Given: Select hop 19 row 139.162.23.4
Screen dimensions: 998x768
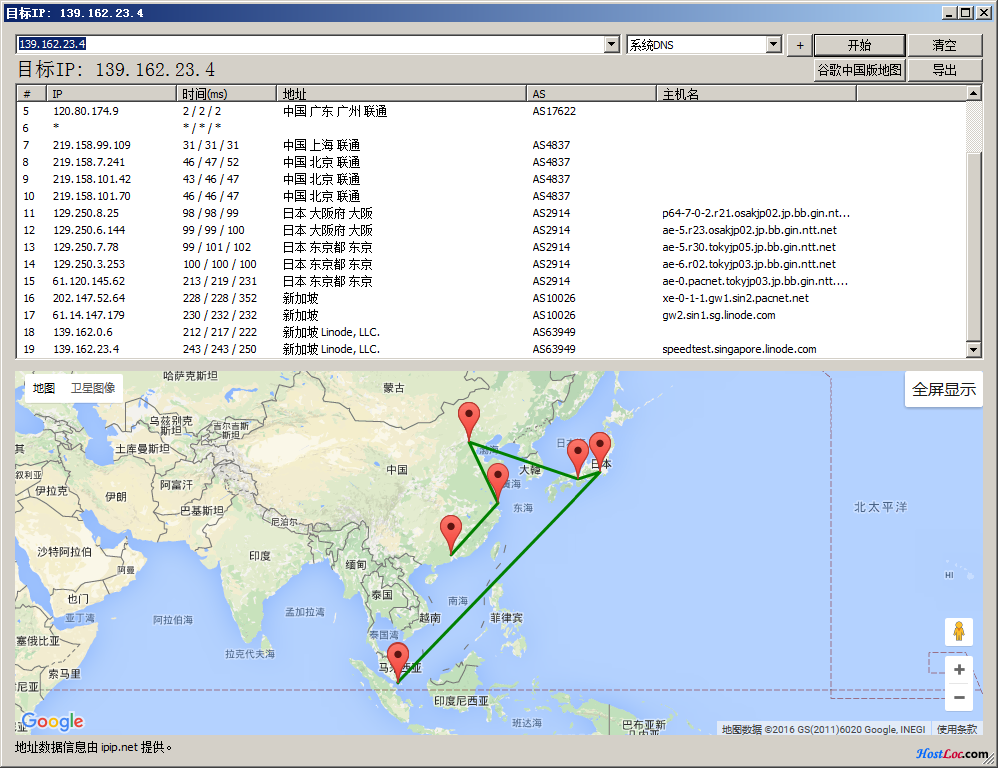Looking at the screenshot, I should click(x=490, y=349).
